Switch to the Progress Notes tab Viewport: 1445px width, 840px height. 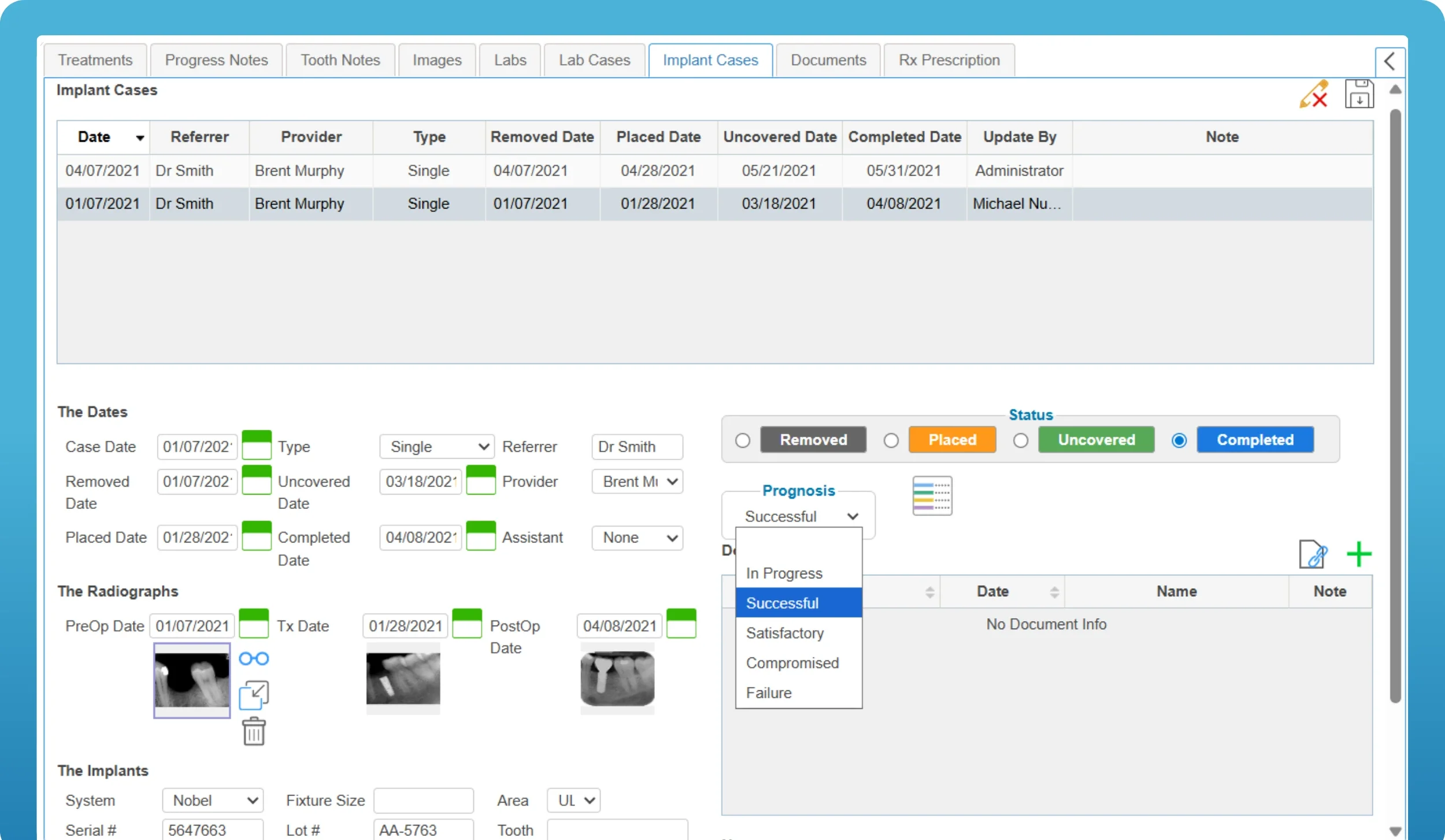pos(216,60)
